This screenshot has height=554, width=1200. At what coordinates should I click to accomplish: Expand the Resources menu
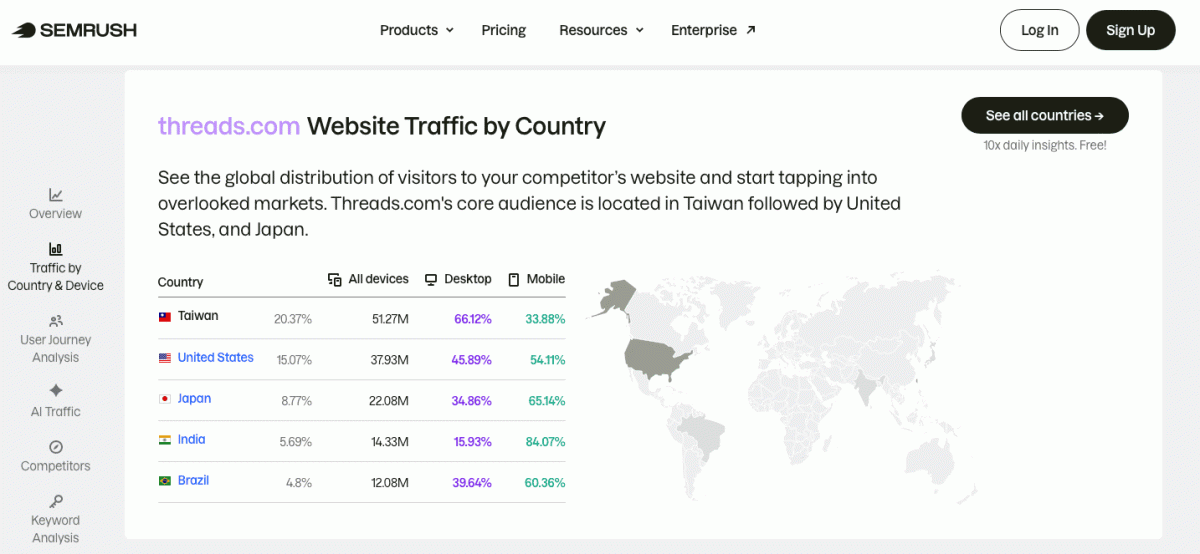point(601,30)
